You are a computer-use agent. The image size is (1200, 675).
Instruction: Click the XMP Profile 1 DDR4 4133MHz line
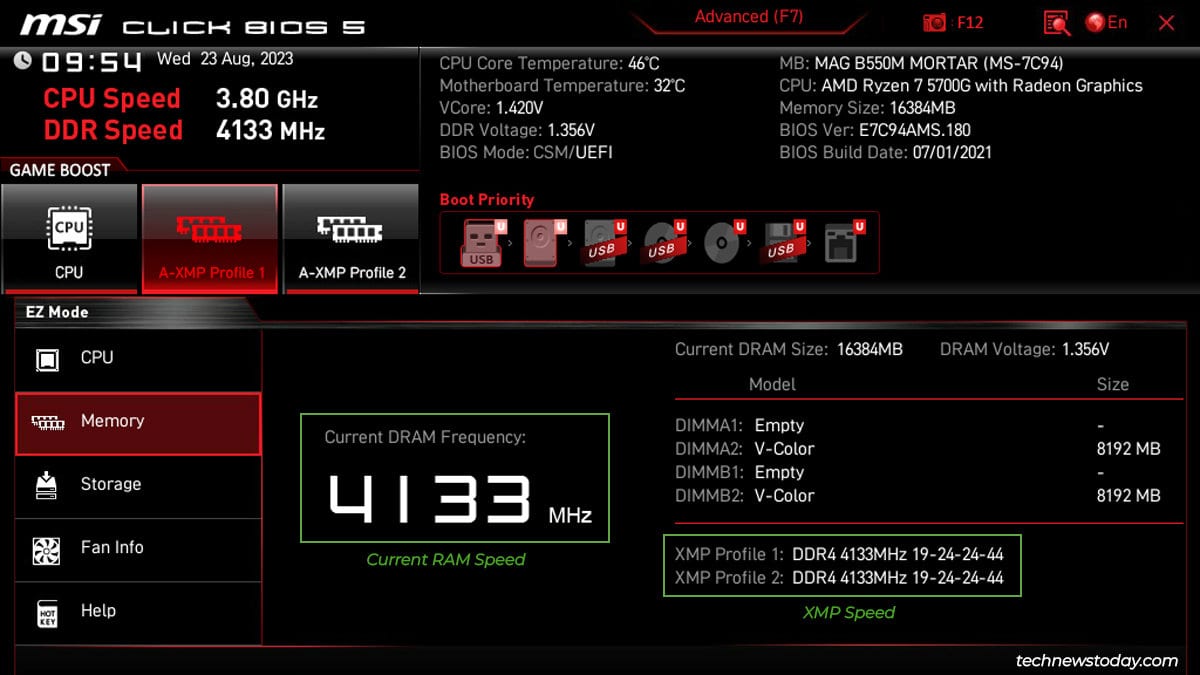[839, 554]
